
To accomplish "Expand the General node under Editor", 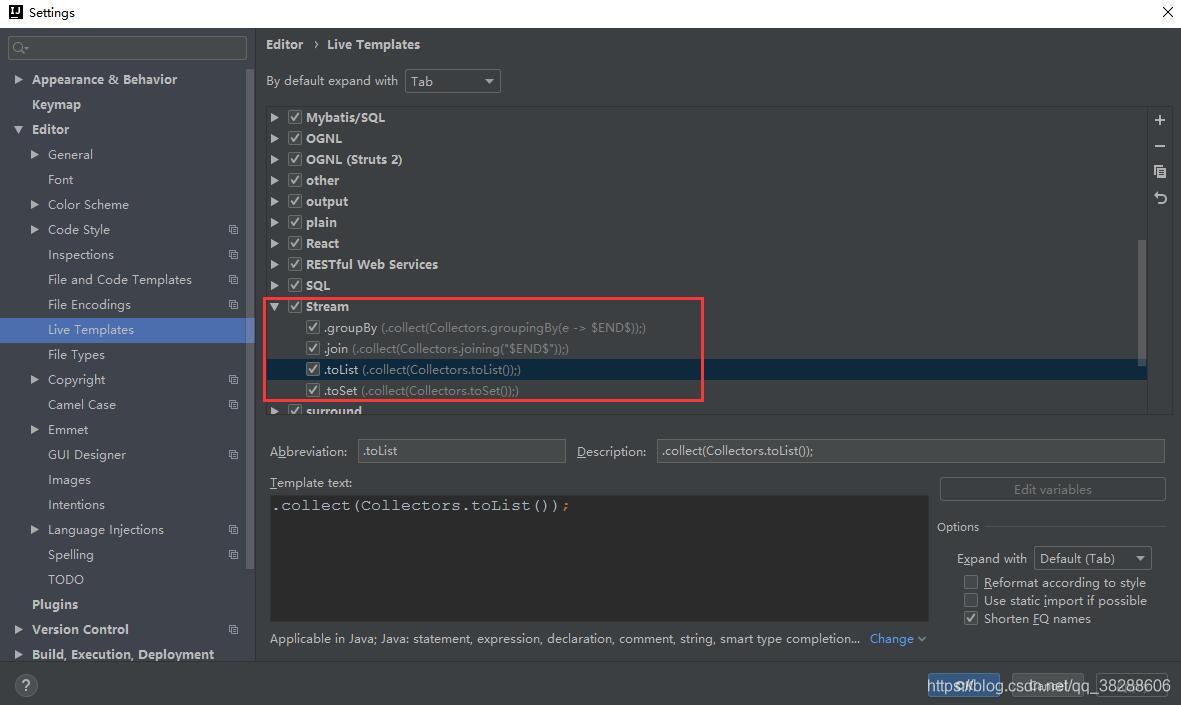I will point(35,154).
